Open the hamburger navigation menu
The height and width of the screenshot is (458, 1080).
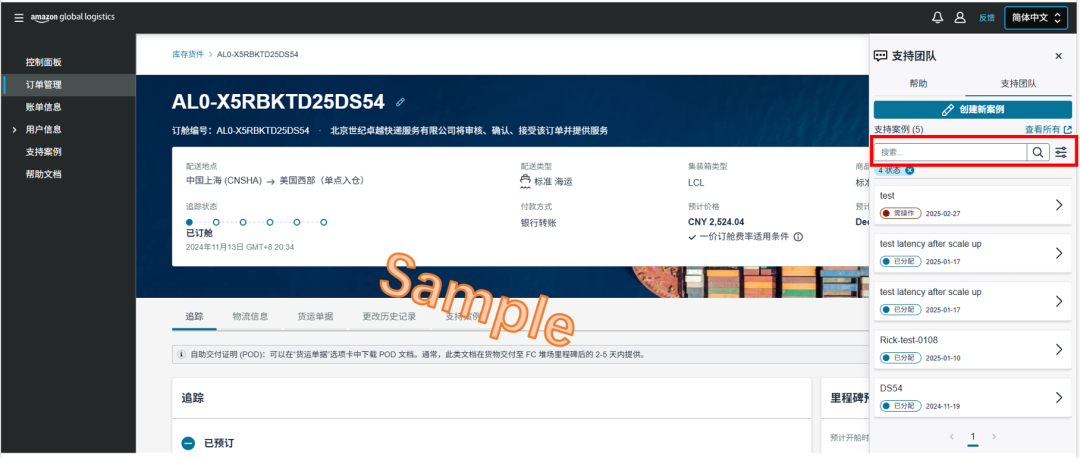(19, 17)
